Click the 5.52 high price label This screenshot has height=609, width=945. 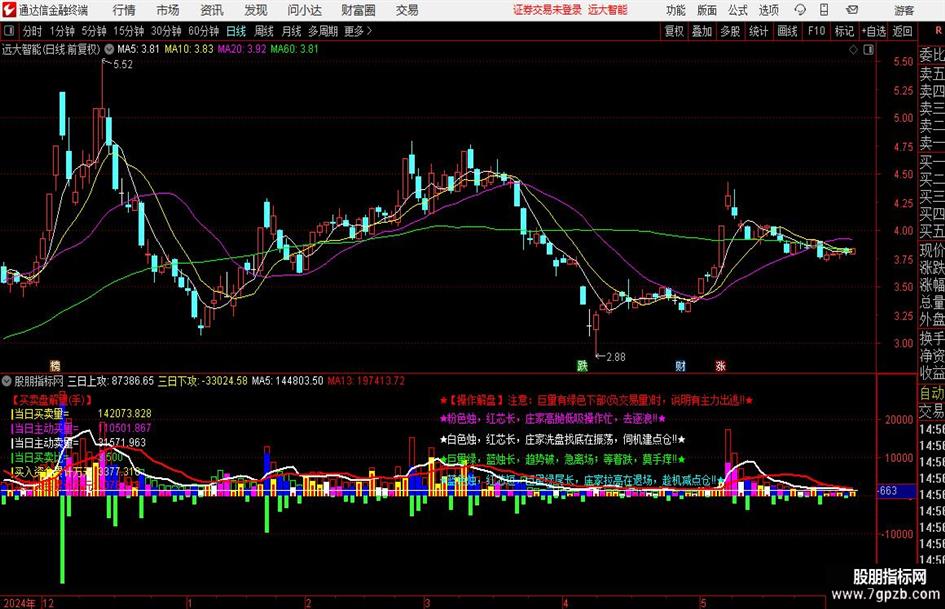(x=123, y=65)
